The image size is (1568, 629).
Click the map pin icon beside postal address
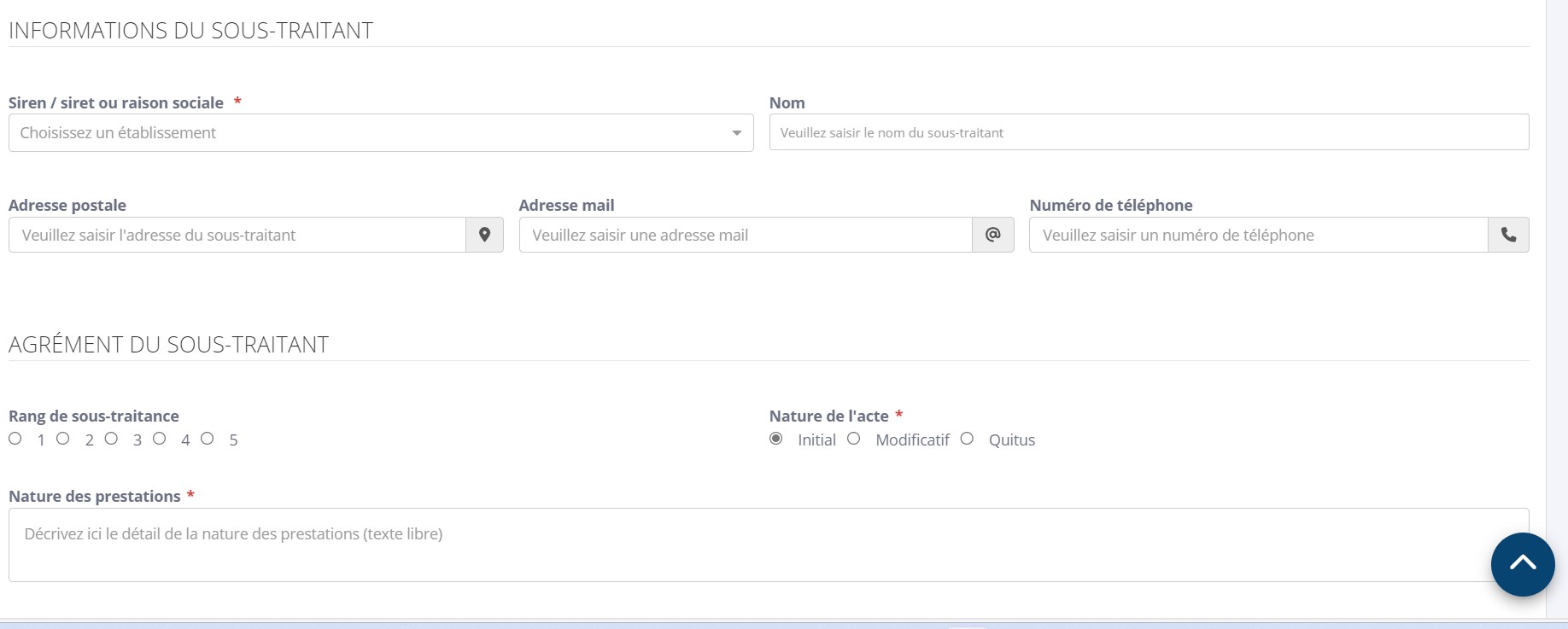(x=484, y=235)
